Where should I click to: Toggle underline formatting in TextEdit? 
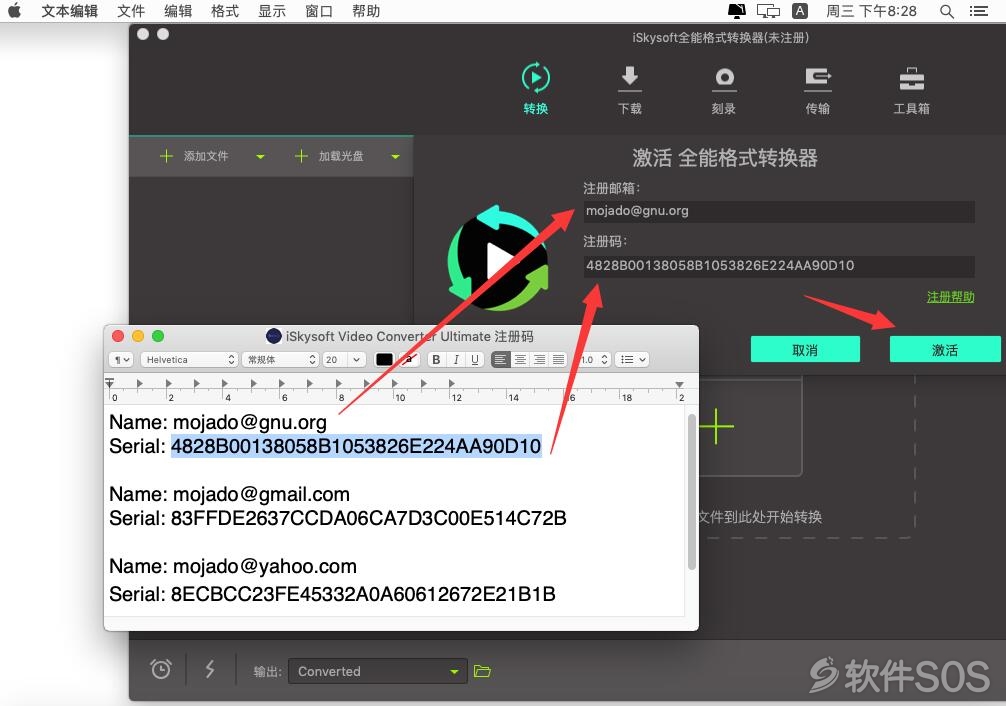pos(475,359)
